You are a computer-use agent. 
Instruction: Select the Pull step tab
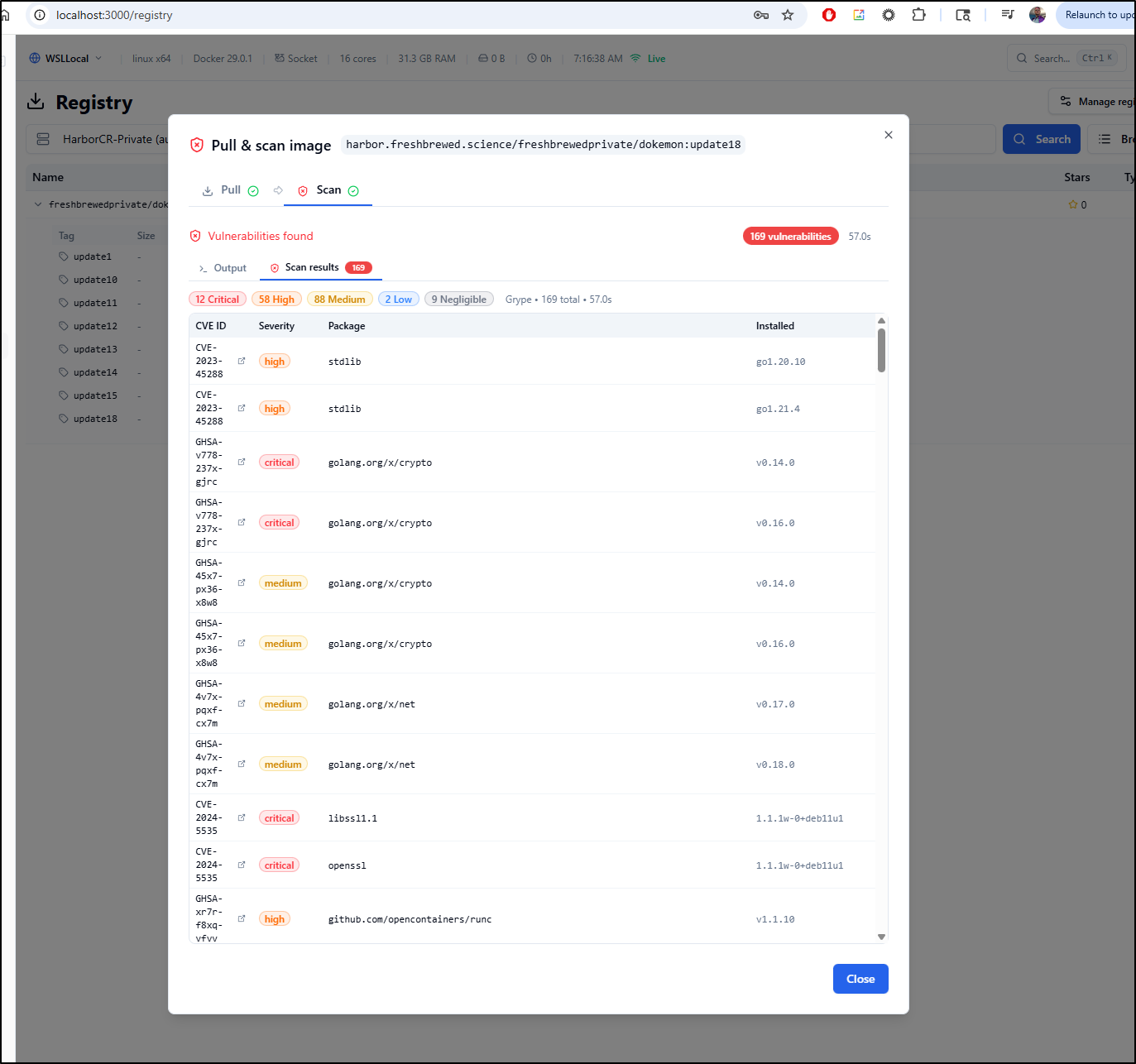tap(230, 190)
